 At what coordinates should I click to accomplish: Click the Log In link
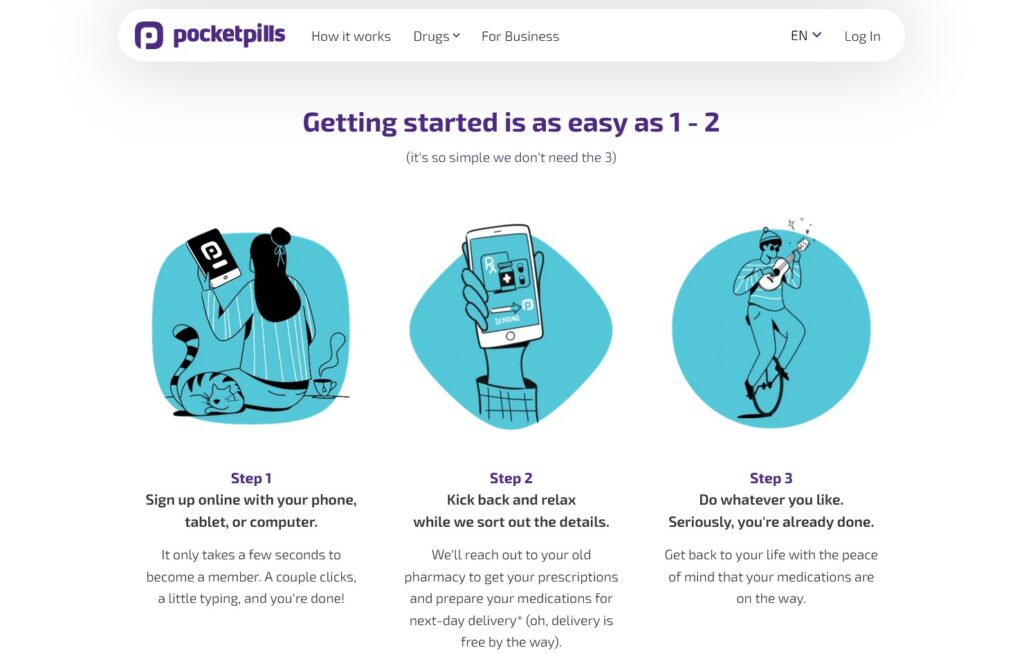pos(862,37)
